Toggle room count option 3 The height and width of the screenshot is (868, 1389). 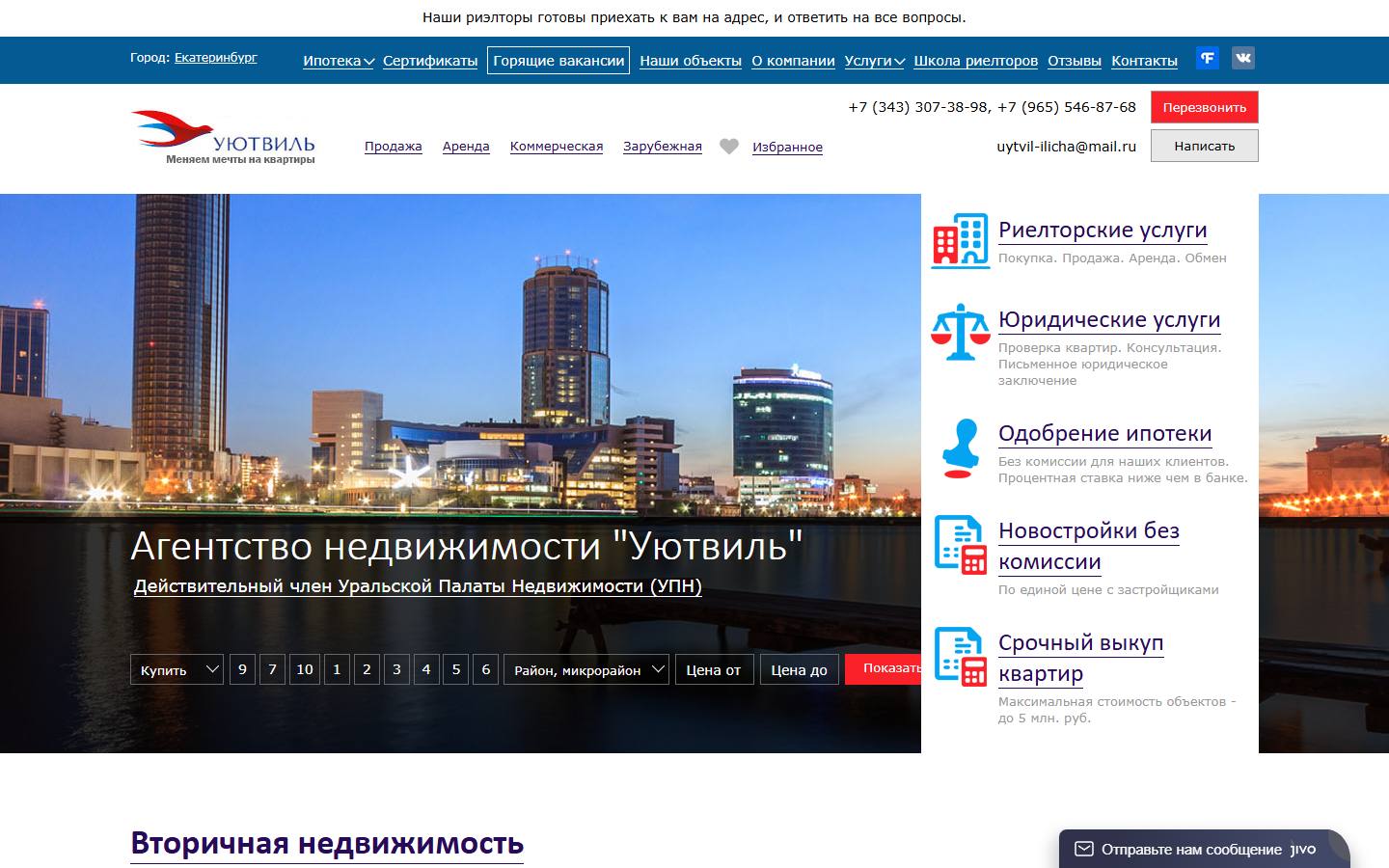click(396, 669)
